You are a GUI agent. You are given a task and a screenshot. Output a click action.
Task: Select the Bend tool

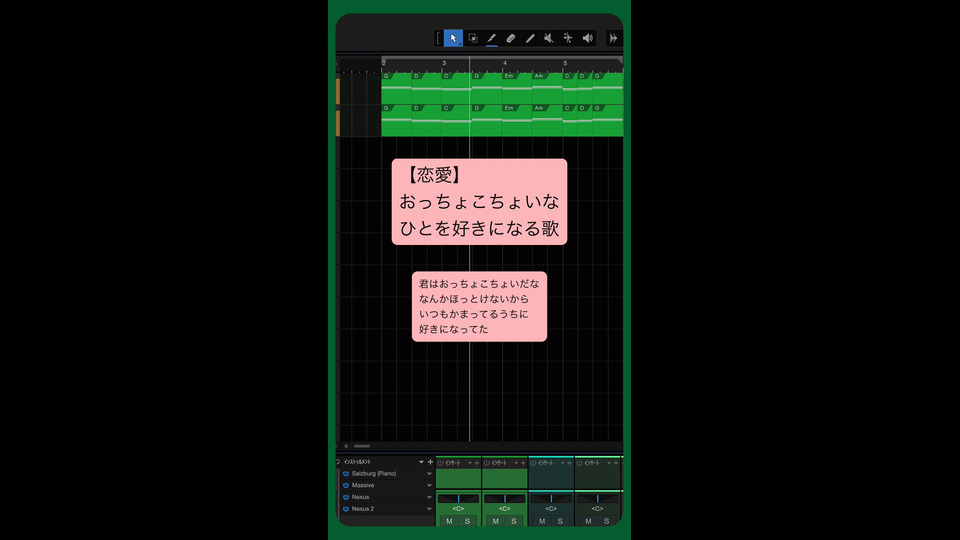[568, 38]
